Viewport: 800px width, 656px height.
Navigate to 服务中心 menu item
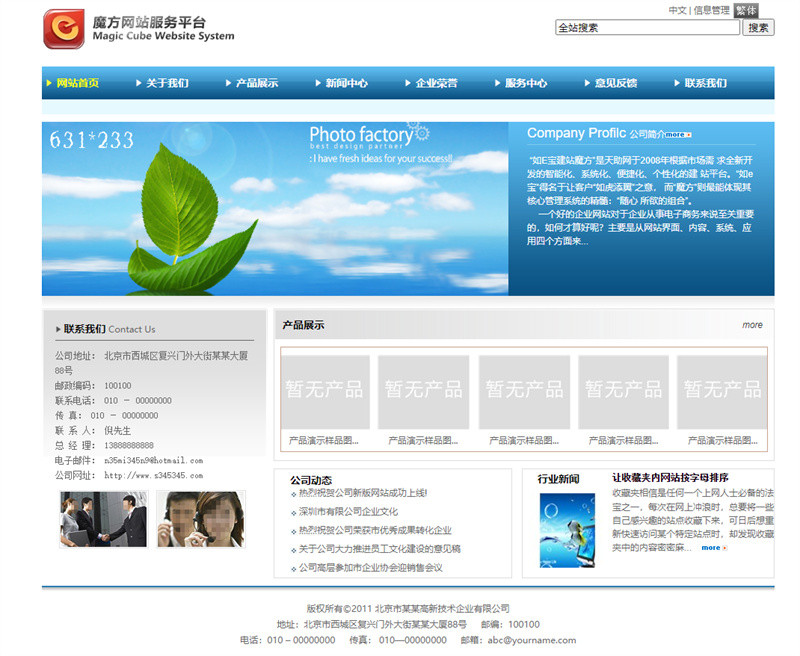coord(526,83)
